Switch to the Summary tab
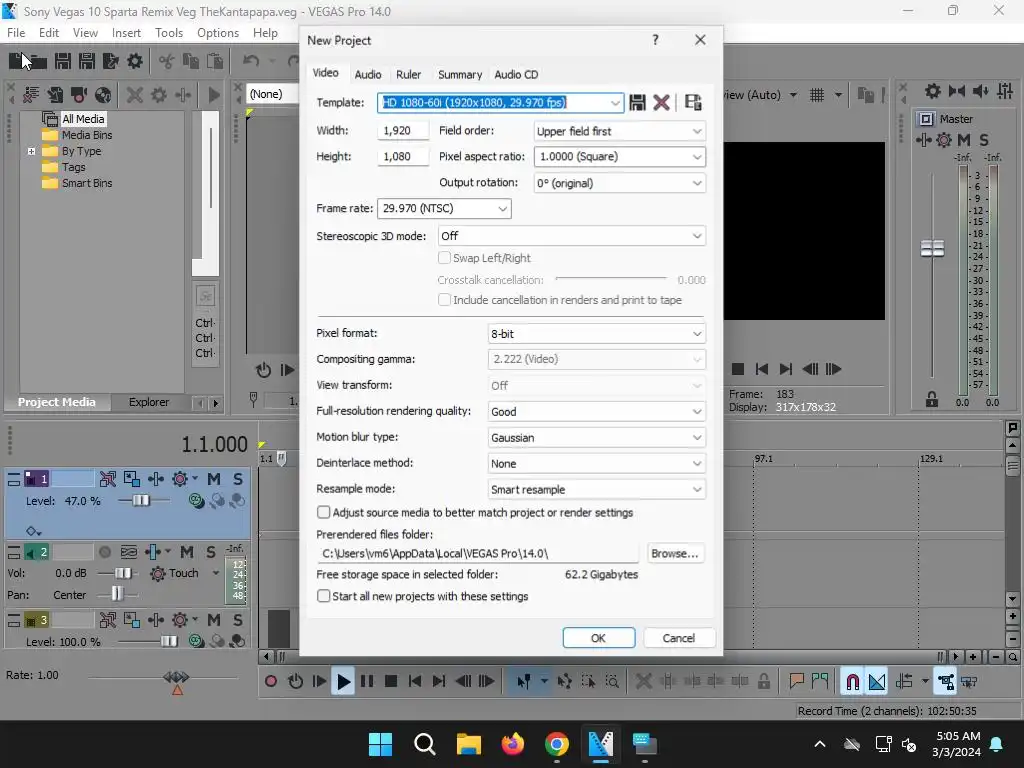 point(460,74)
